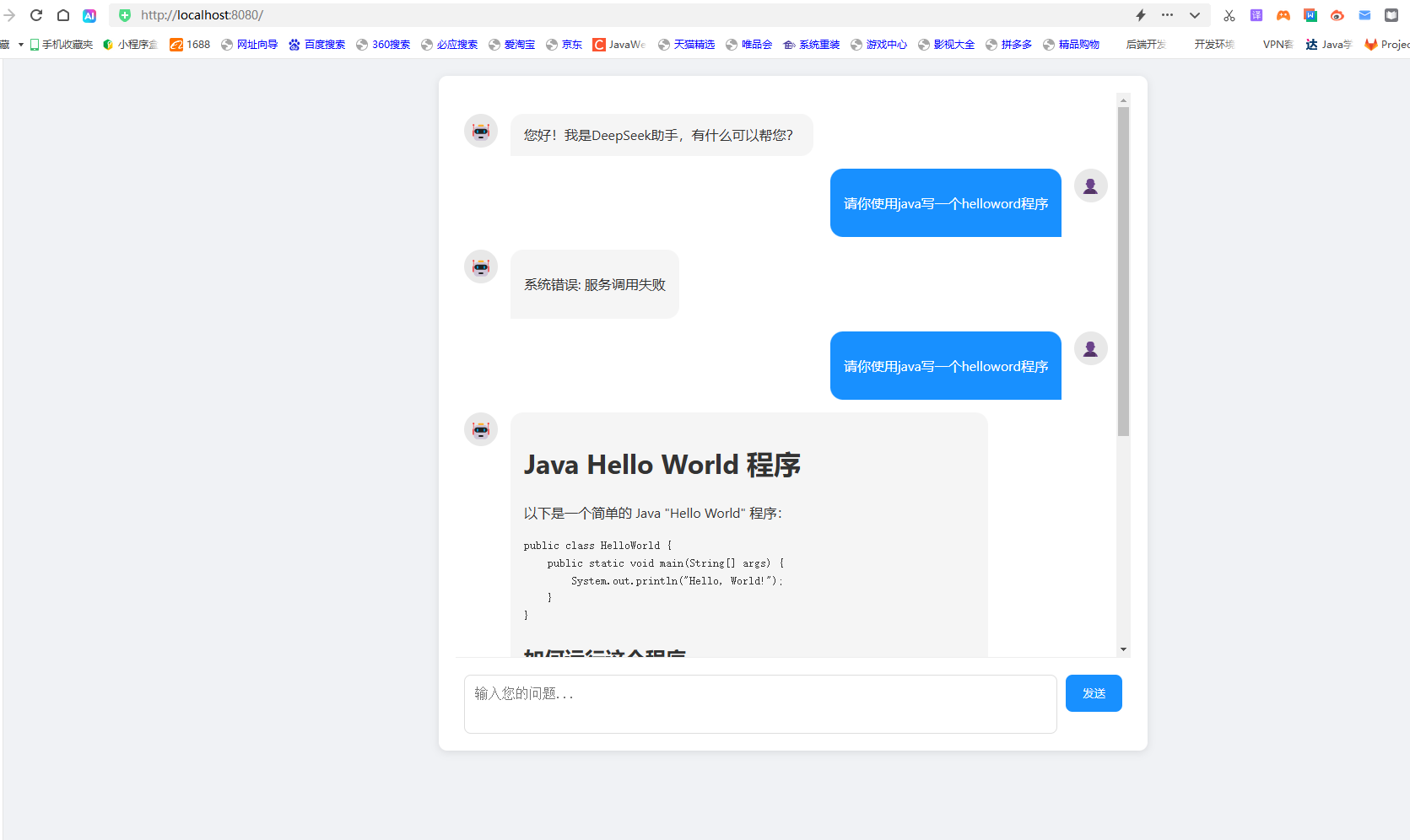Click the chat scrollbar up arrow
Image resolution: width=1410 pixels, height=840 pixels.
tap(1123, 100)
